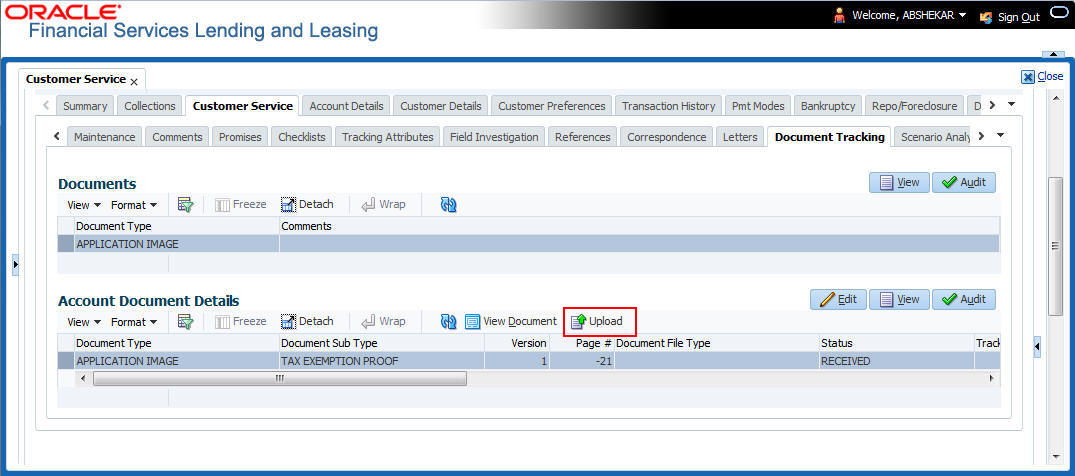Click right arrow of table horizontal scrollbar
This screenshot has height=476, width=1075.
tap(991, 379)
